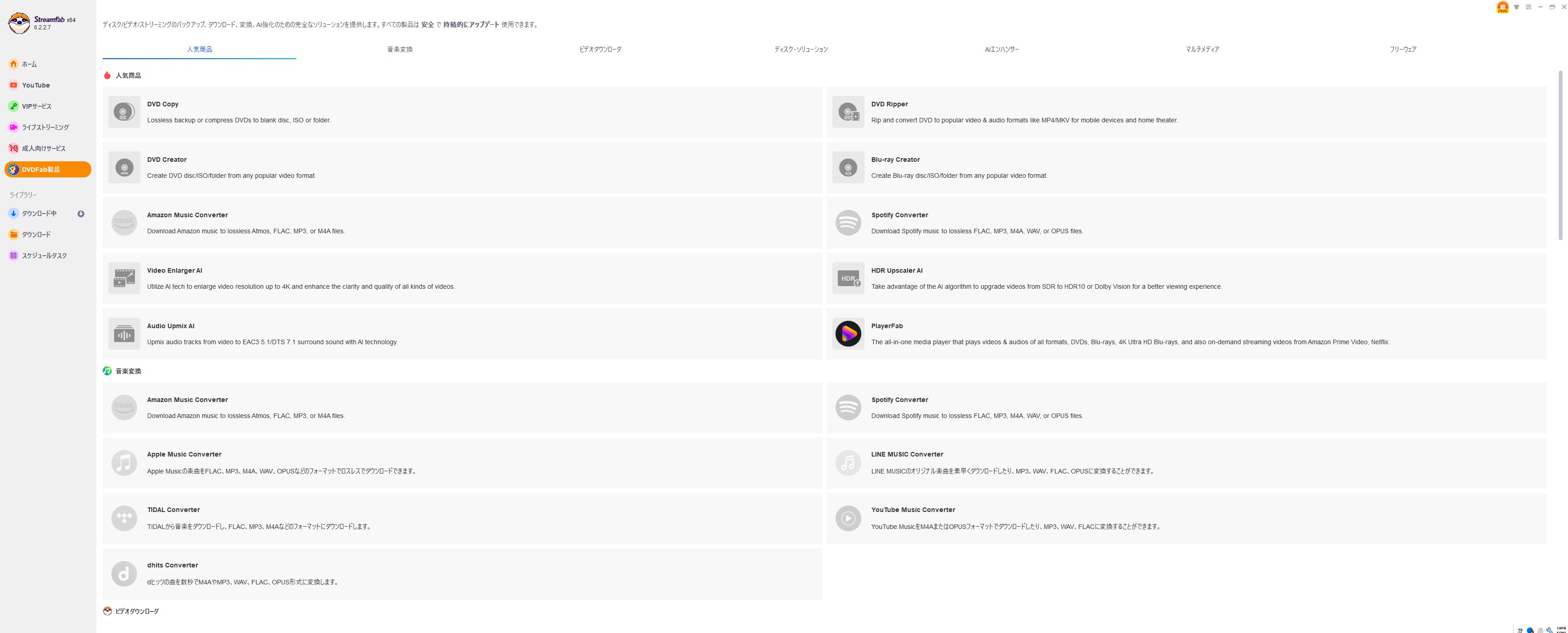Click the DVD Creator disc icon
This screenshot has height=633, width=1568.
point(123,167)
